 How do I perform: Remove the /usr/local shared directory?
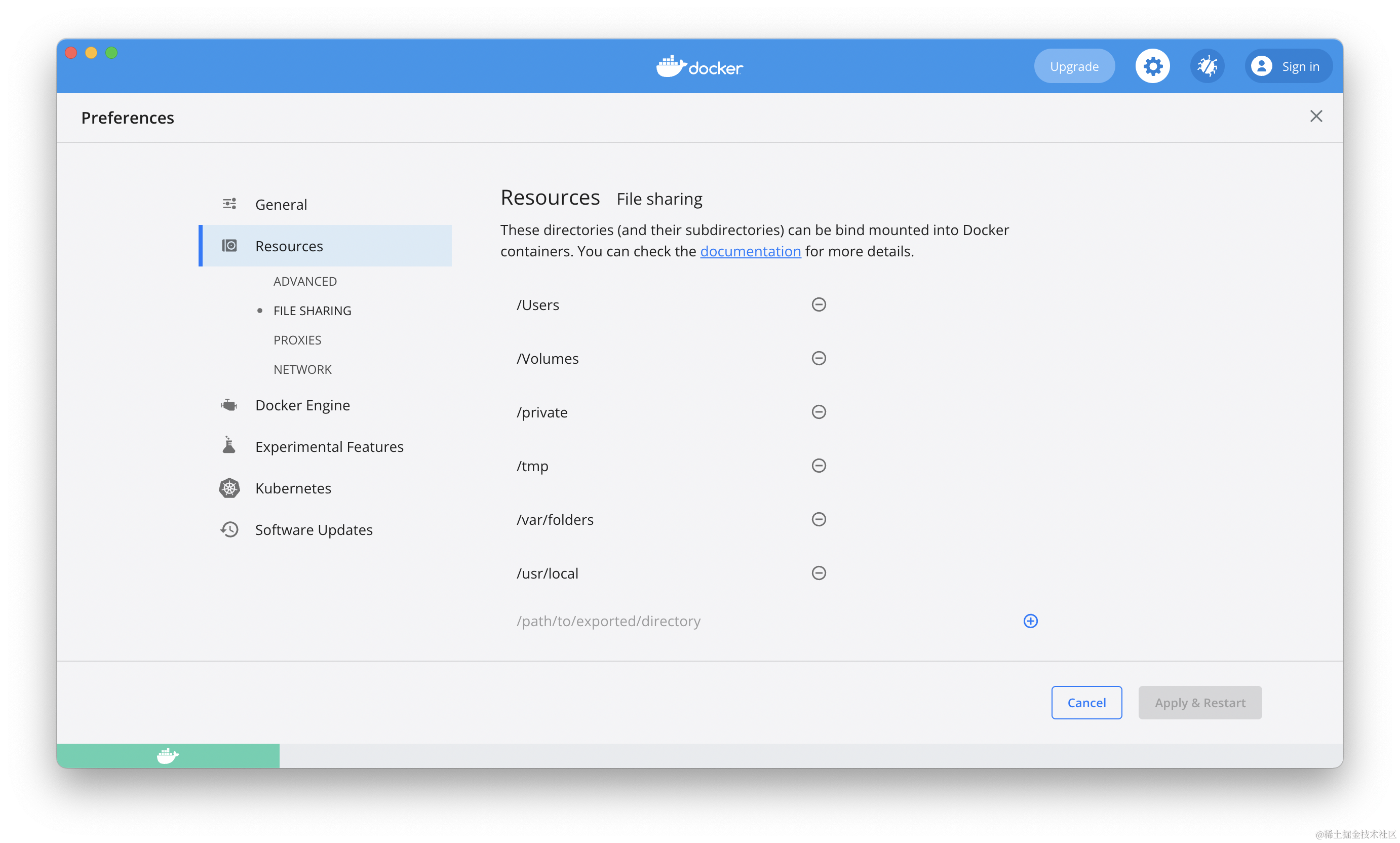819,573
